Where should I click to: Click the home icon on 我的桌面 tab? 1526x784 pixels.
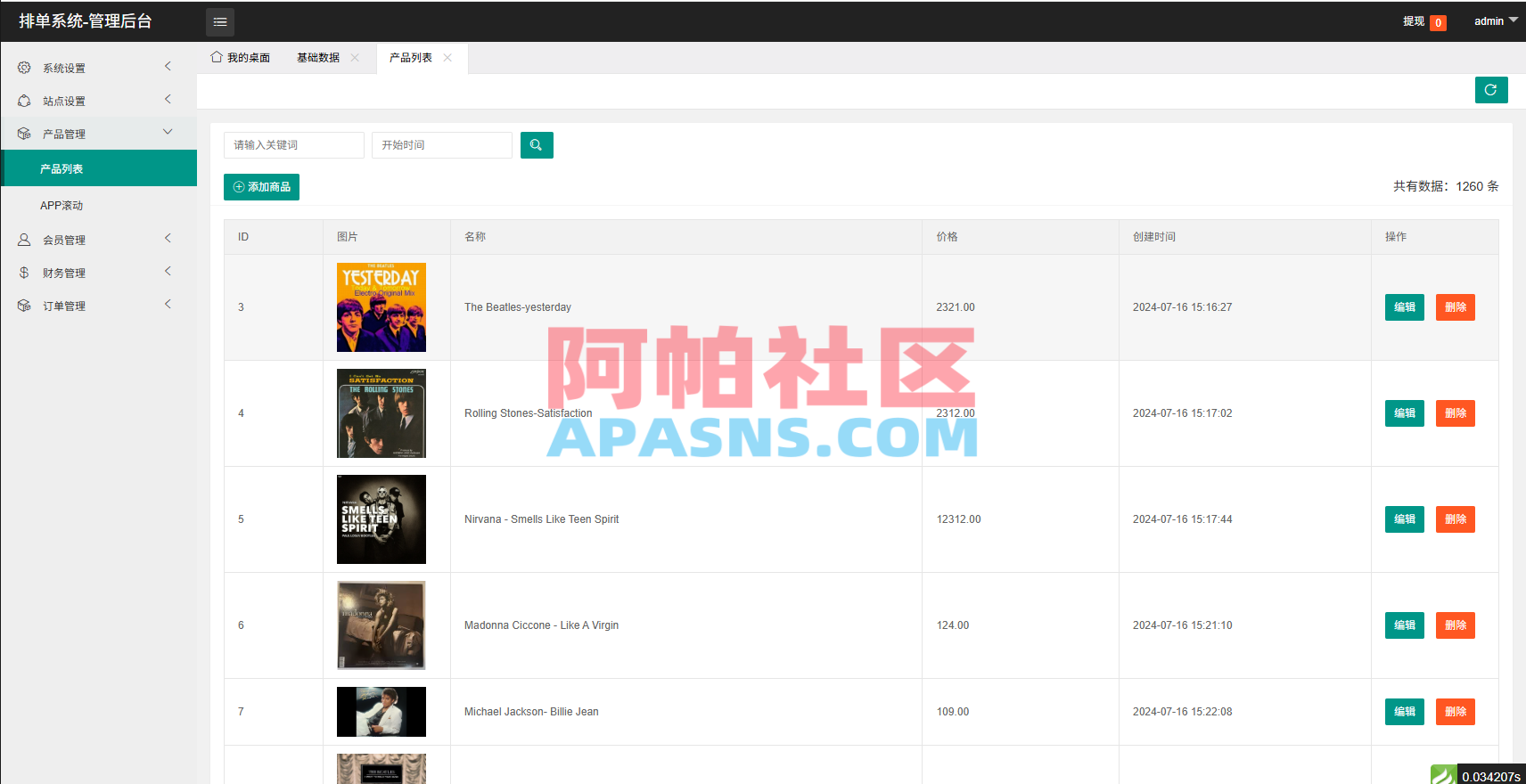click(217, 57)
